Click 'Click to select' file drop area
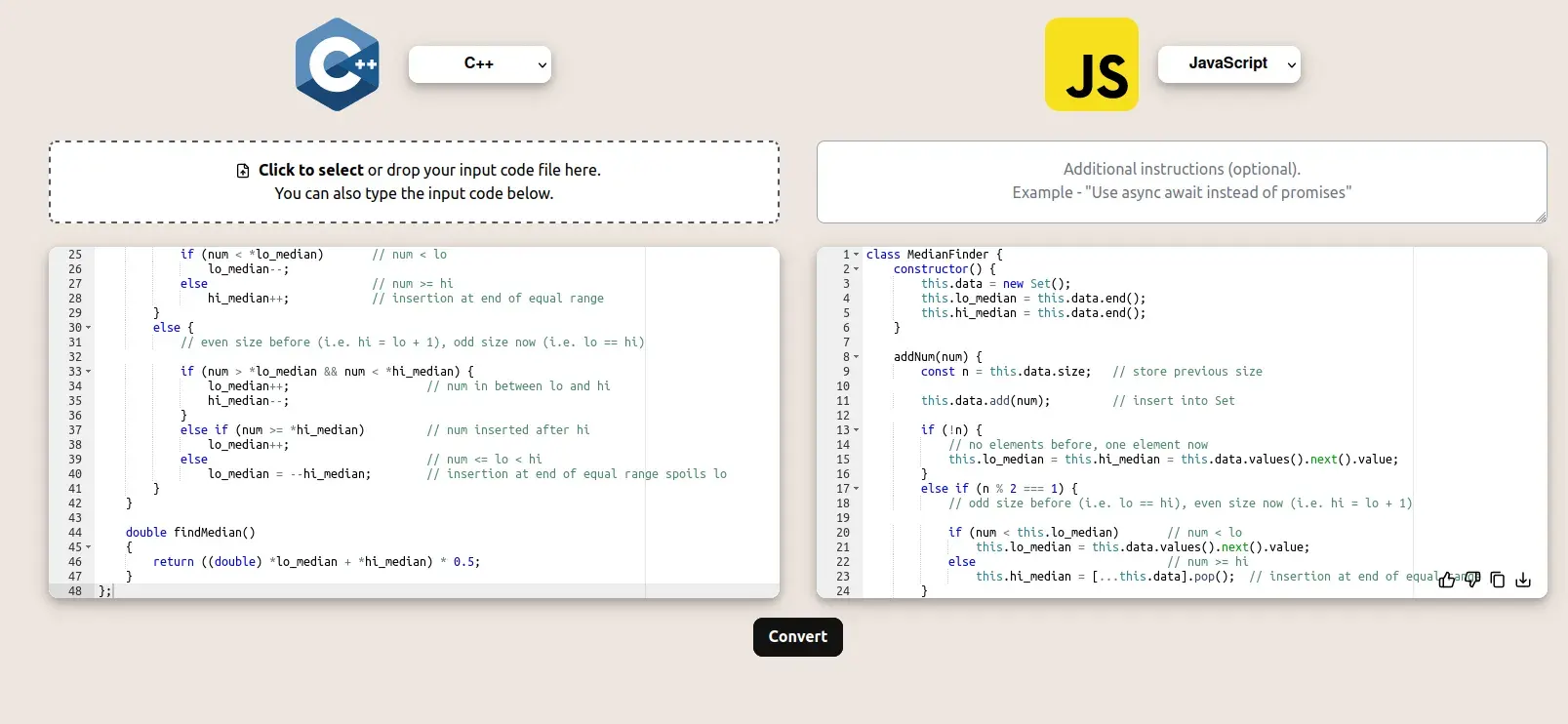The height and width of the screenshot is (724, 1568). (x=414, y=182)
